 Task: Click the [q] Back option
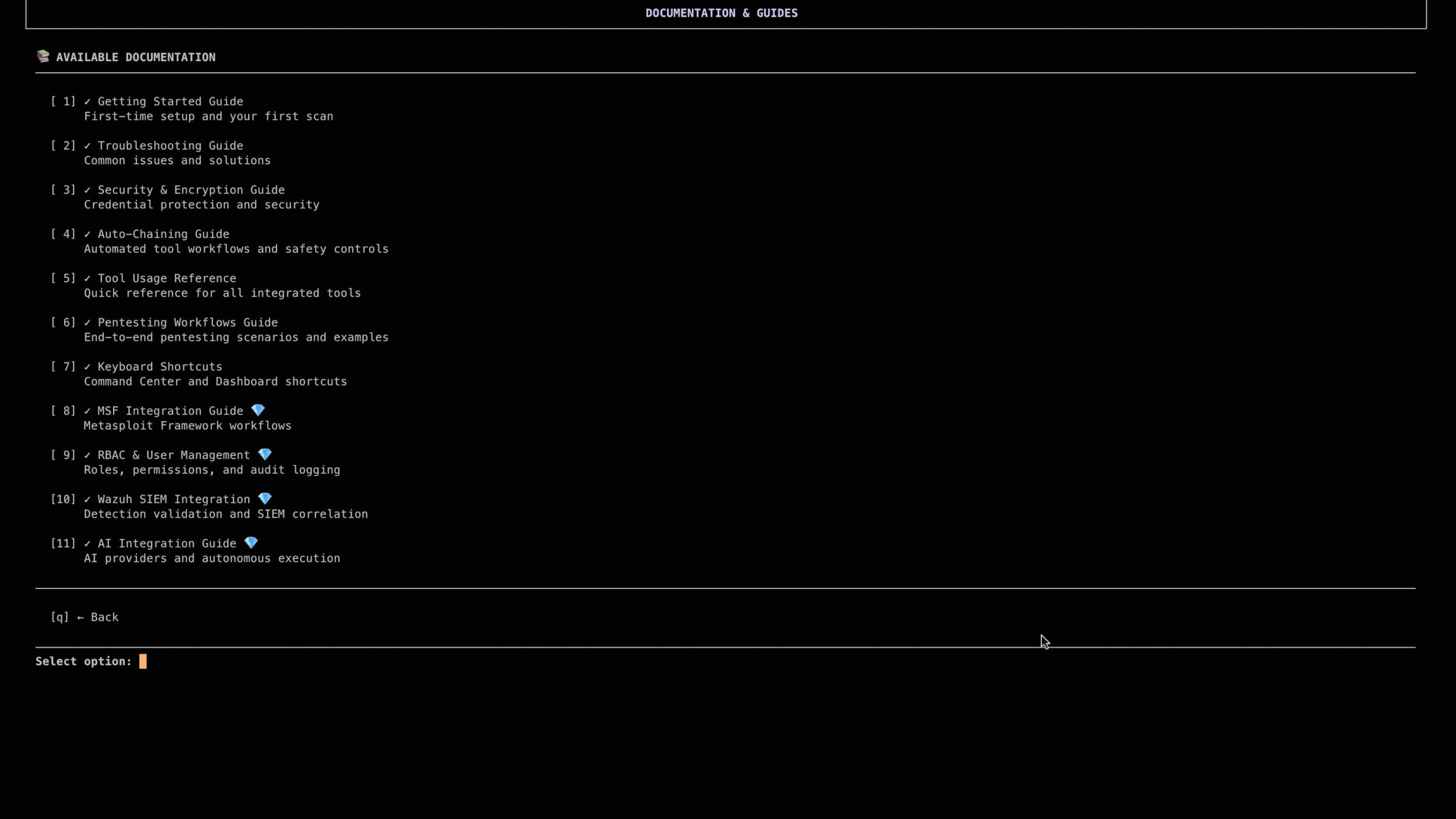point(84,617)
